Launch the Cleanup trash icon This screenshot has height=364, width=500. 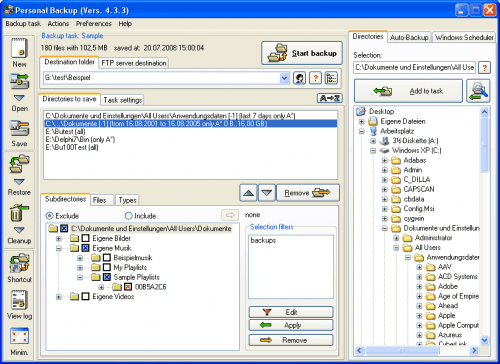tap(19, 213)
